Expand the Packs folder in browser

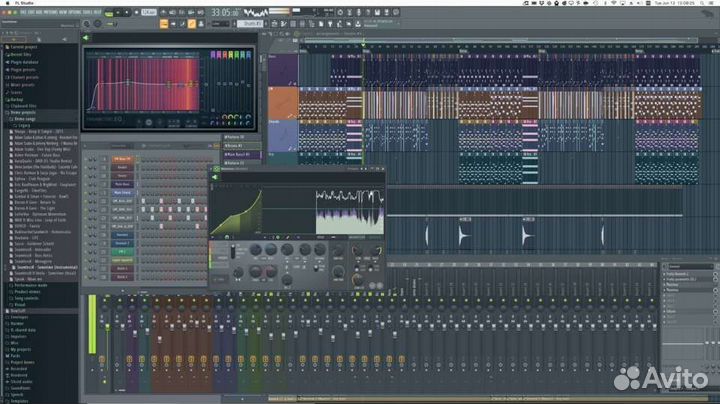16,354
